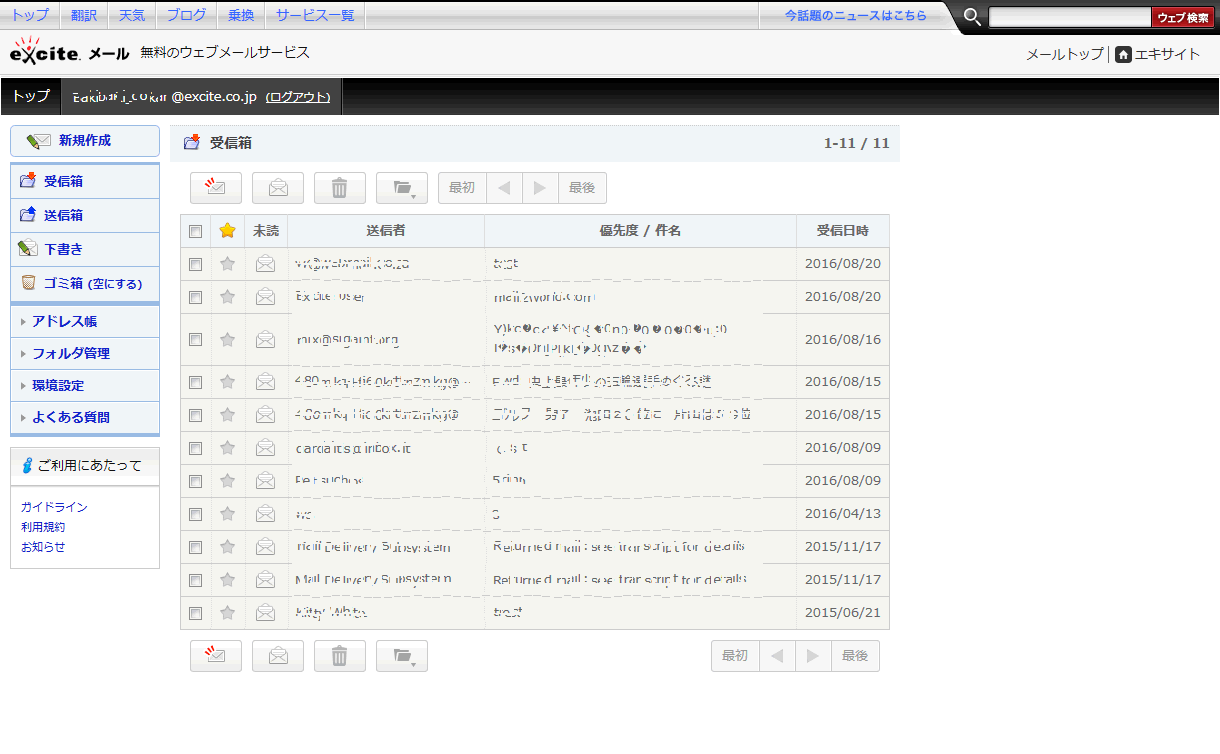
Task: Click the magnifier search icon at top
Action: click(x=971, y=16)
